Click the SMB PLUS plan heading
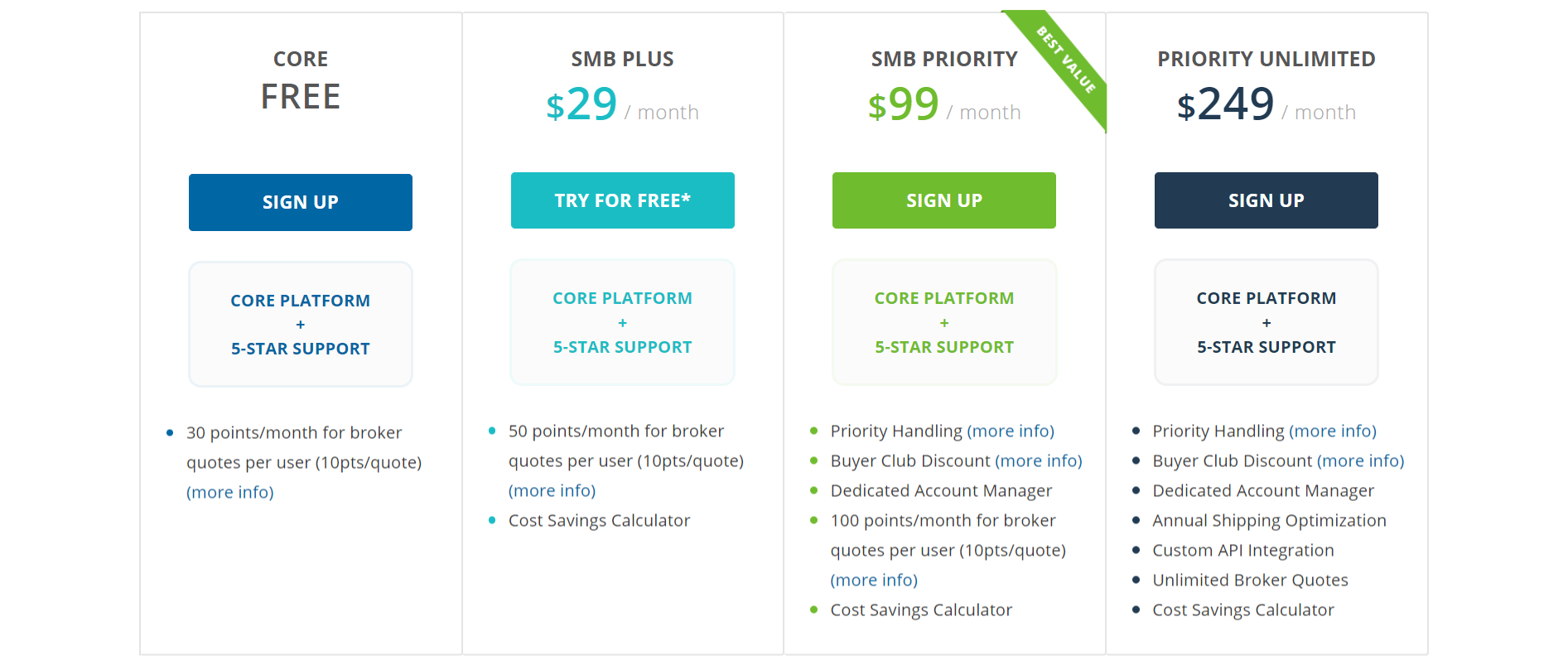The height and width of the screenshot is (665, 1568). 622,59
